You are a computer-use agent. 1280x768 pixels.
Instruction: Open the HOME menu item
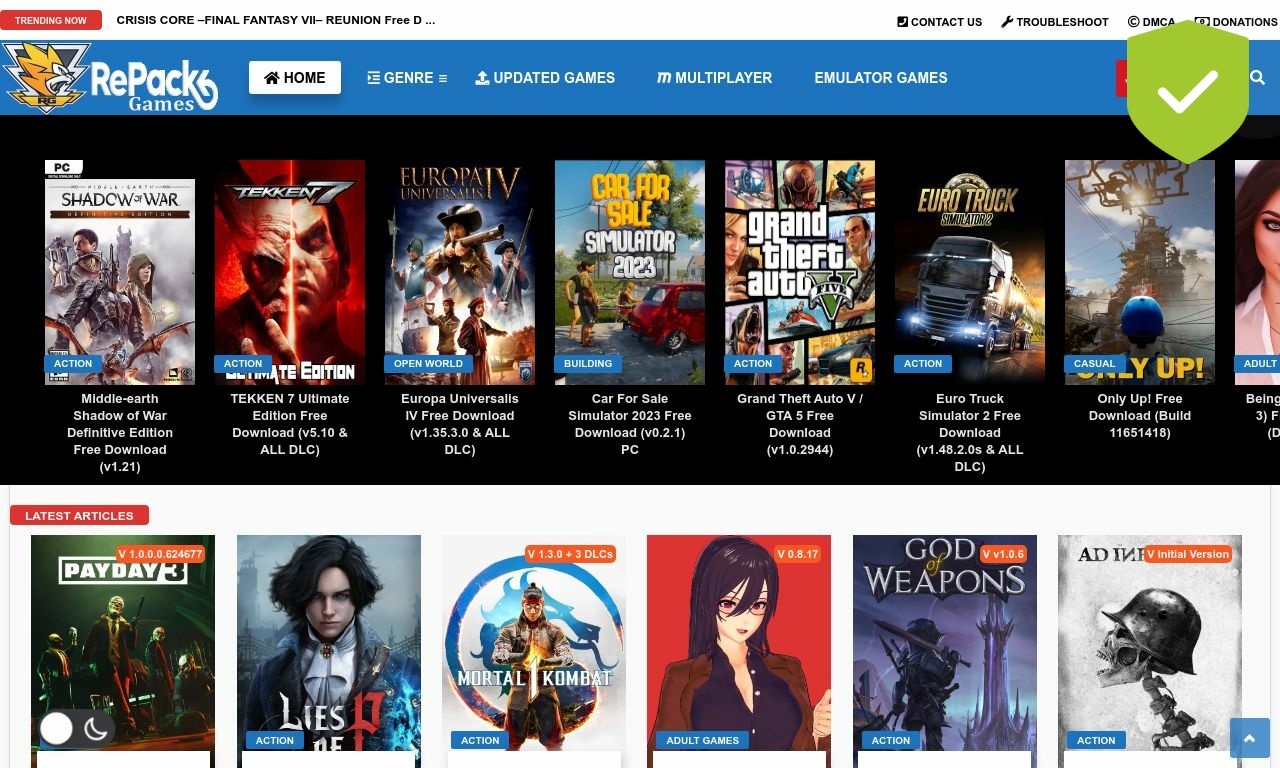(x=295, y=77)
